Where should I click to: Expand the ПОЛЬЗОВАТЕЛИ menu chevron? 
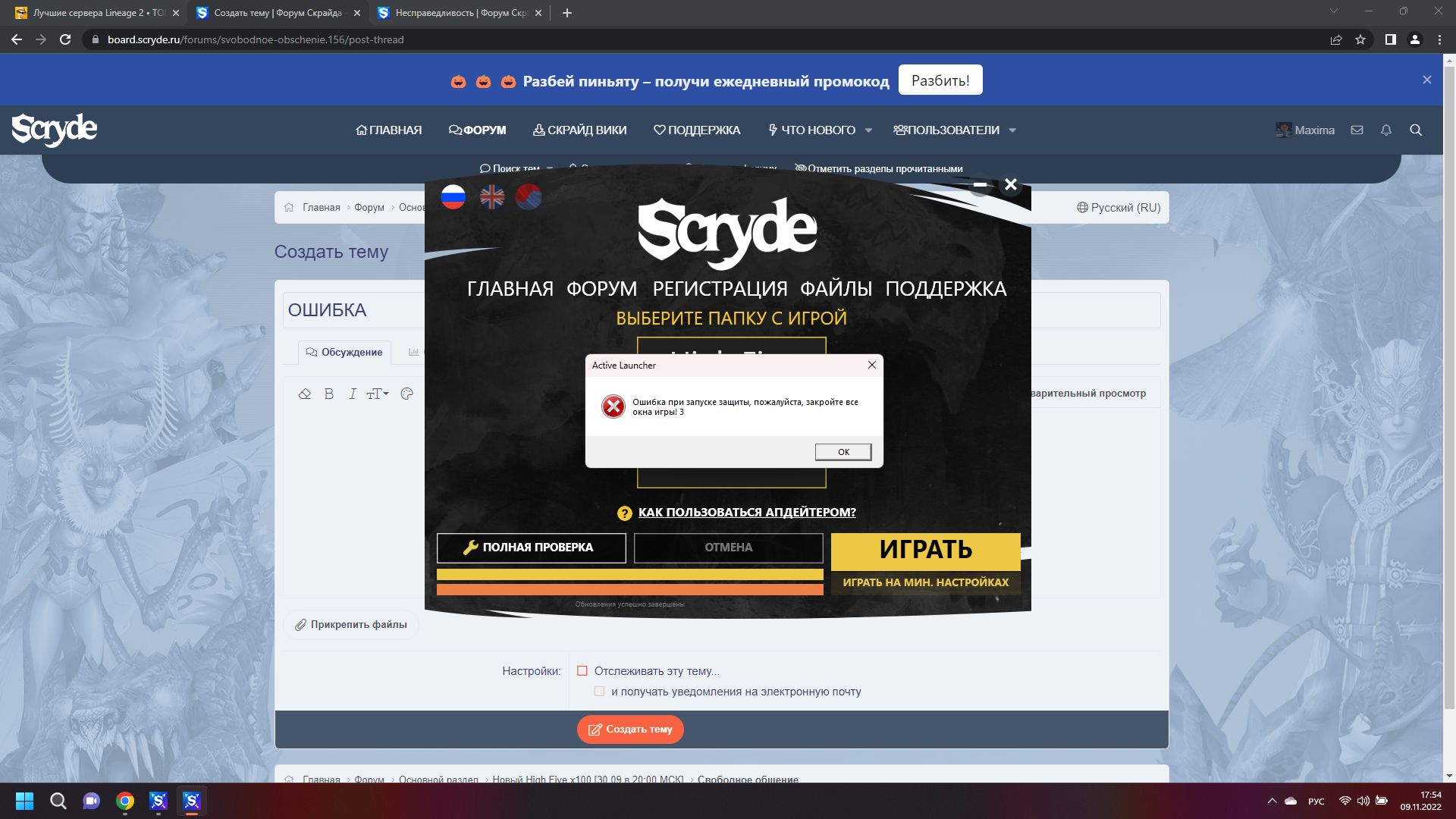[1013, 130]
